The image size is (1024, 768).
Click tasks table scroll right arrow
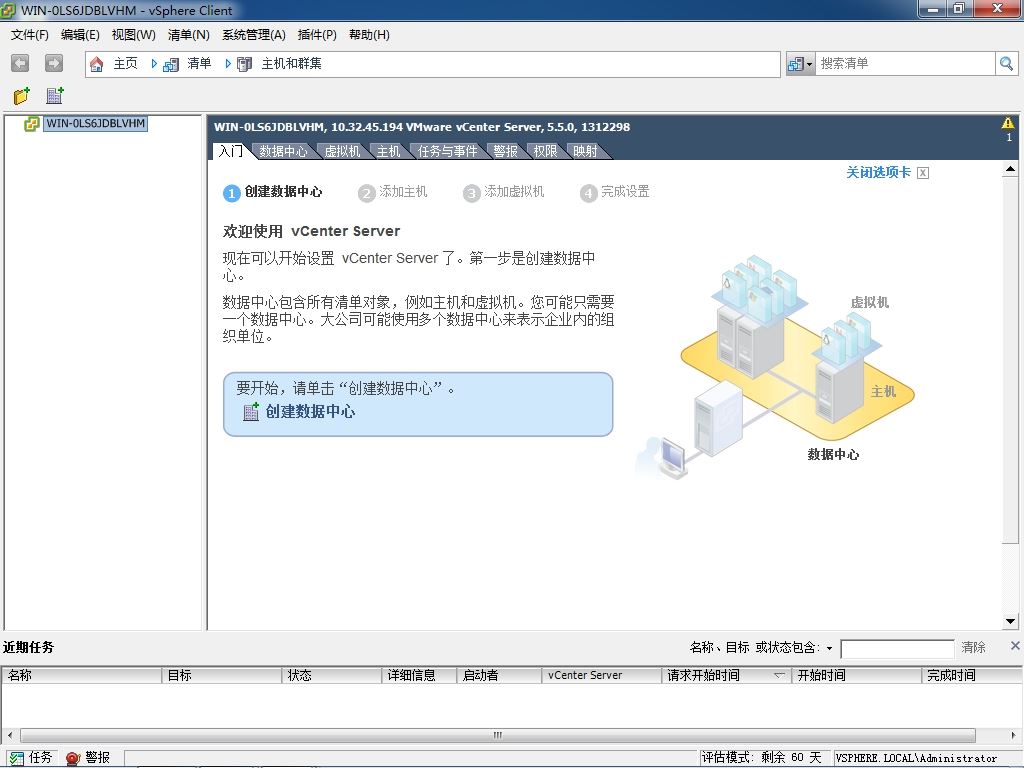1014,735
